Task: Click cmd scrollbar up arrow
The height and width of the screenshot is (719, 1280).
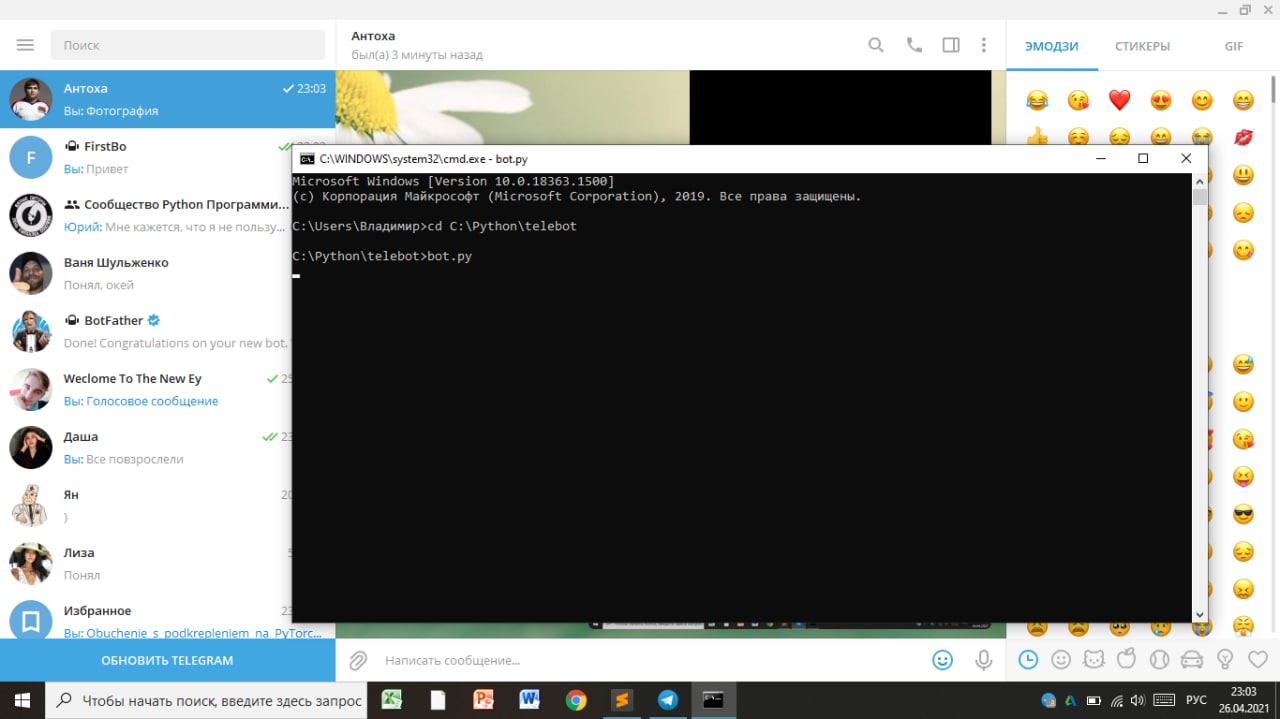Action: pos(1200,181)
